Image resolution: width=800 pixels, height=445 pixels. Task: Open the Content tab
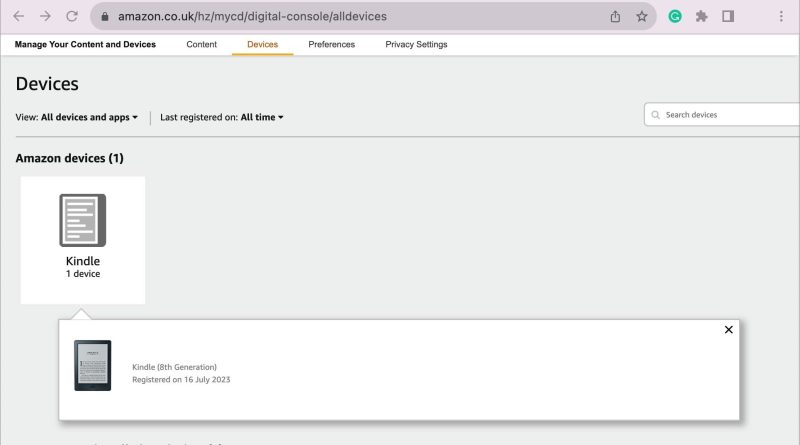[202, 44]
